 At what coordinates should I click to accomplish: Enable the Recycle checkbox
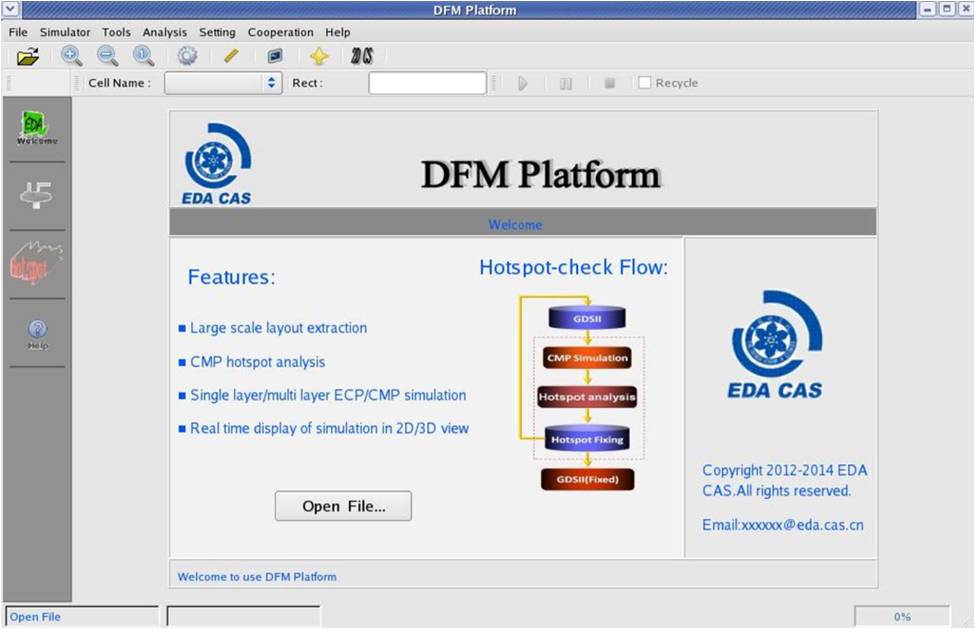pyautogui.click(x=645, y=83)
